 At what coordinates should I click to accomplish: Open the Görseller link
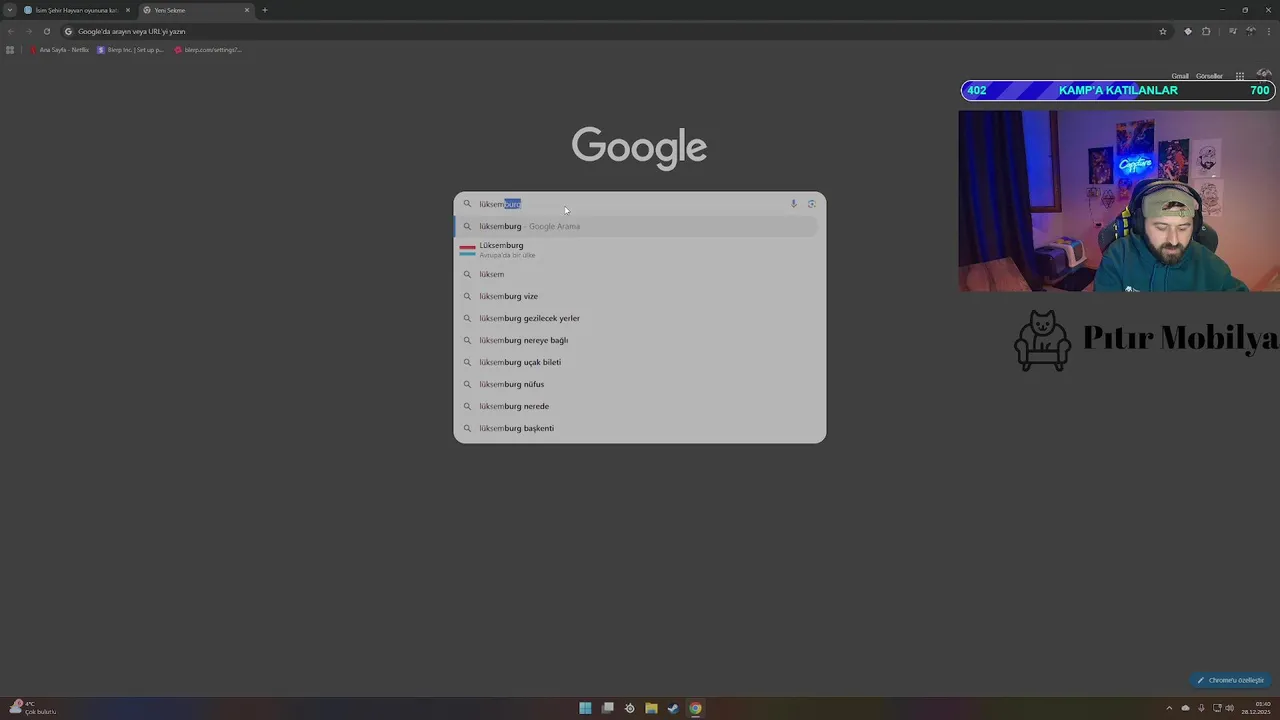tap(1209, 76)
